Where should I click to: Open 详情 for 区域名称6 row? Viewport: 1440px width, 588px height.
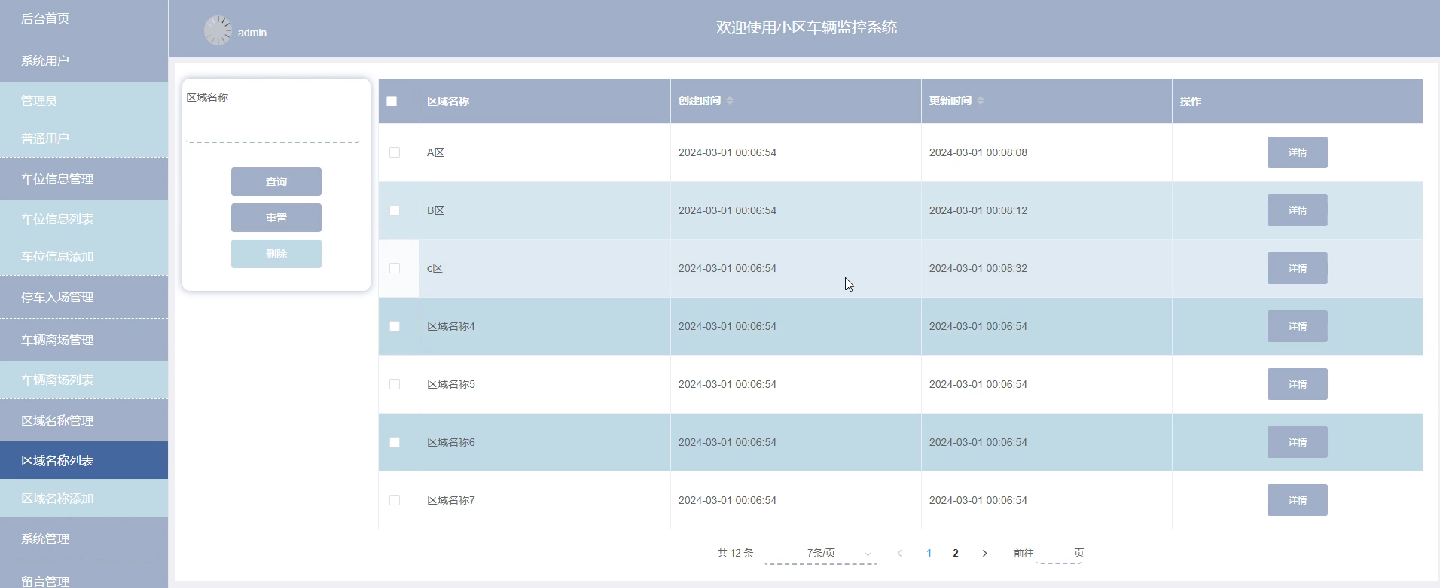click(x=1297, y=442)
